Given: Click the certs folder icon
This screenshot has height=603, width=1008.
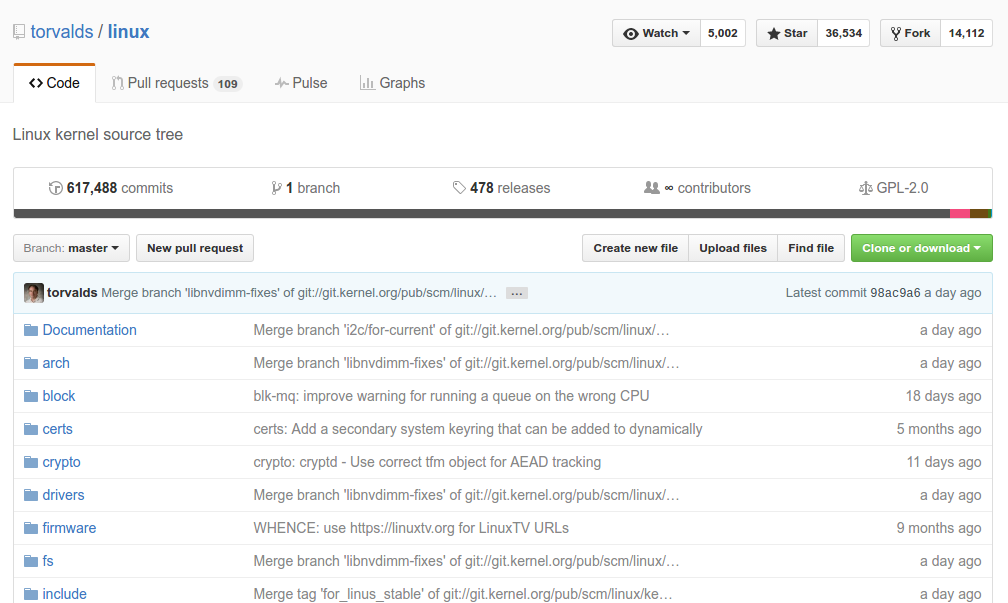Looking at the screenshot, I should coord(31,429).
